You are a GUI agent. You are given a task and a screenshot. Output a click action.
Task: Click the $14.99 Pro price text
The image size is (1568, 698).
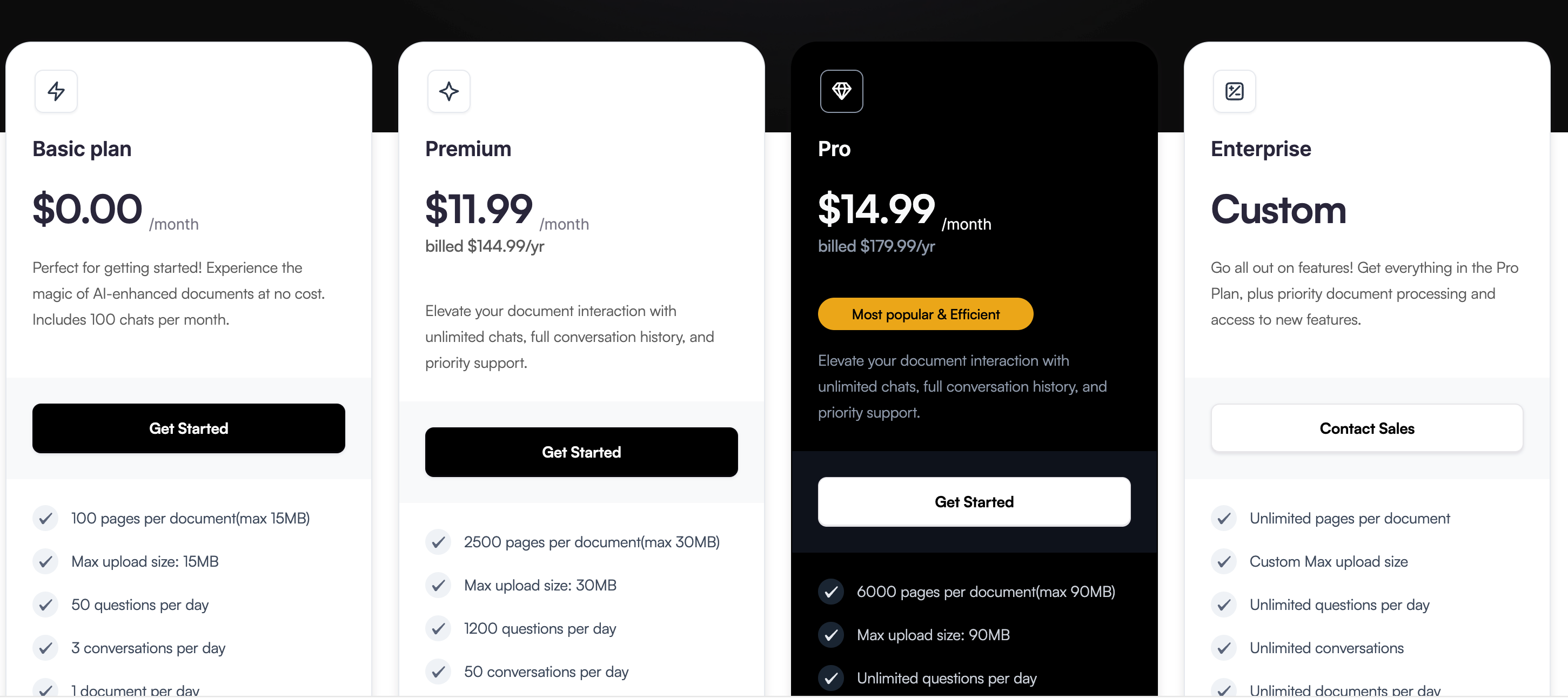point(876,209)
